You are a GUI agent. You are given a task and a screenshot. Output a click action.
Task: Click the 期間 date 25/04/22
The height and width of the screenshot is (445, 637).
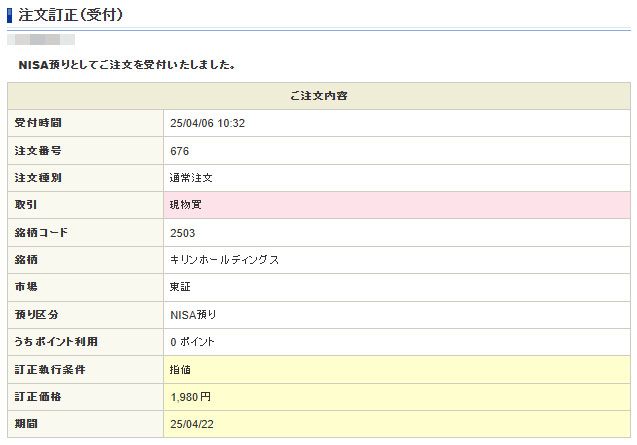click(192, 424)
